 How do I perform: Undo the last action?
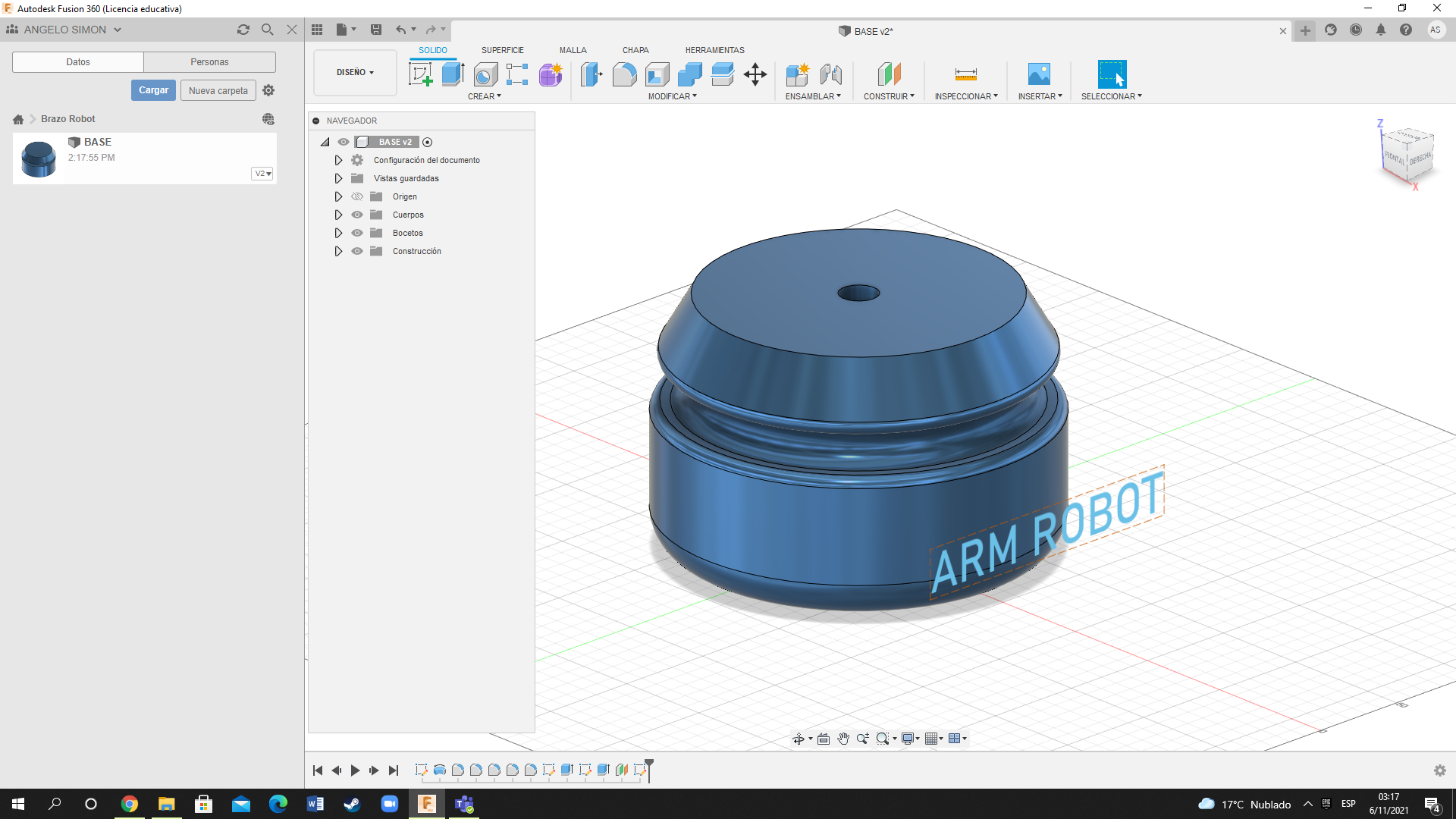tap(400, 30)
